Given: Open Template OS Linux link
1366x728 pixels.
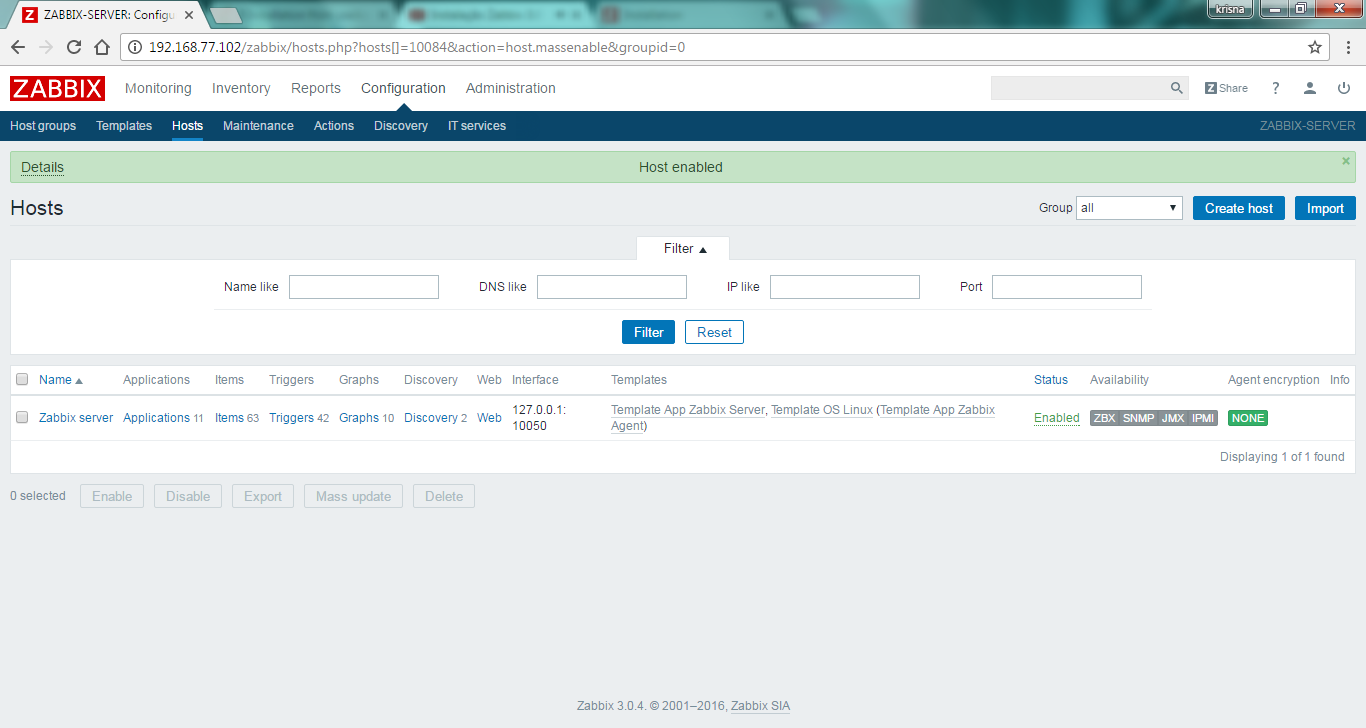Looking at the screenshot, I should coord(822,410).
